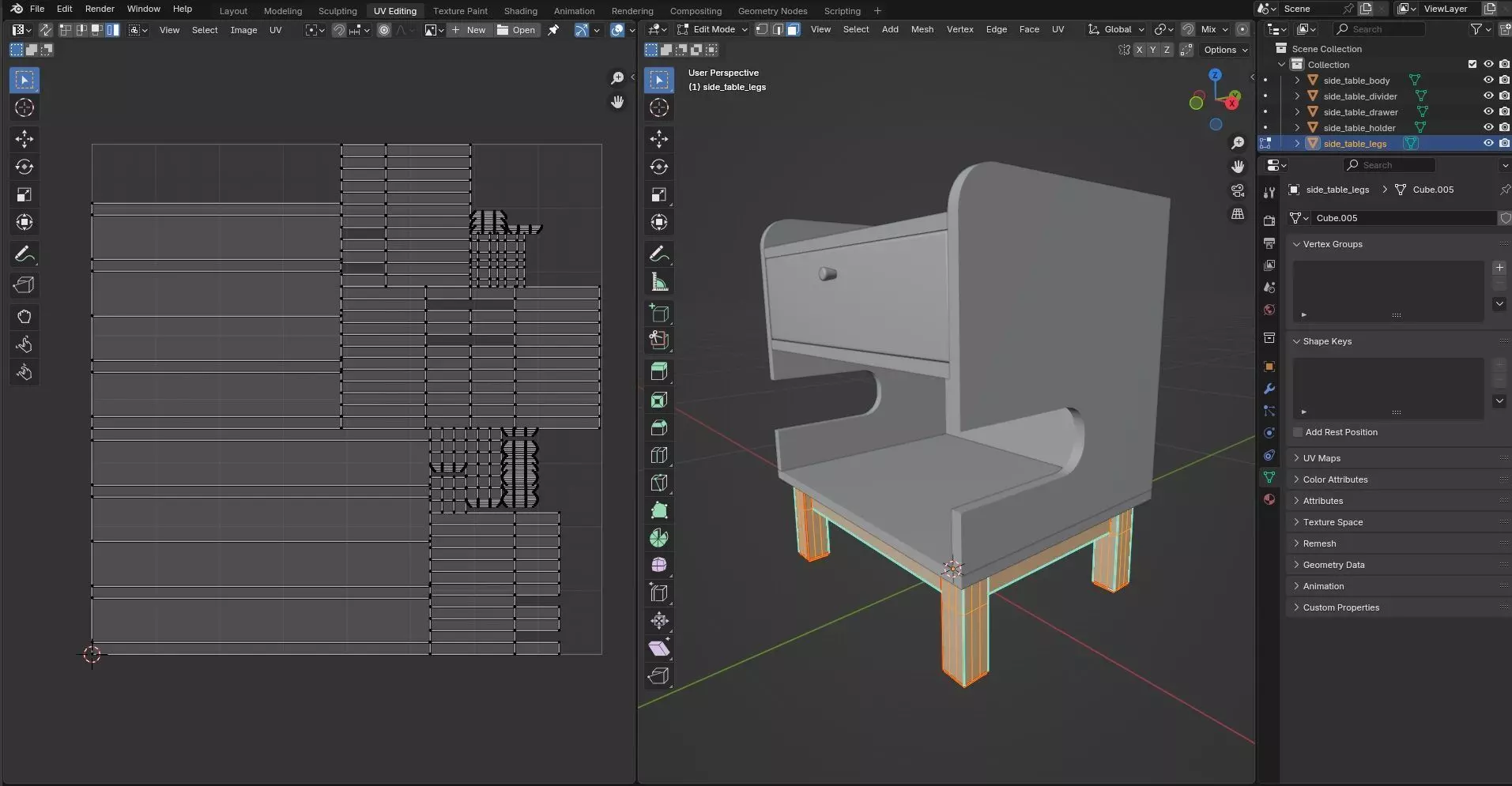Expand the Color Attributes panel

click(x=1335, y=479)
